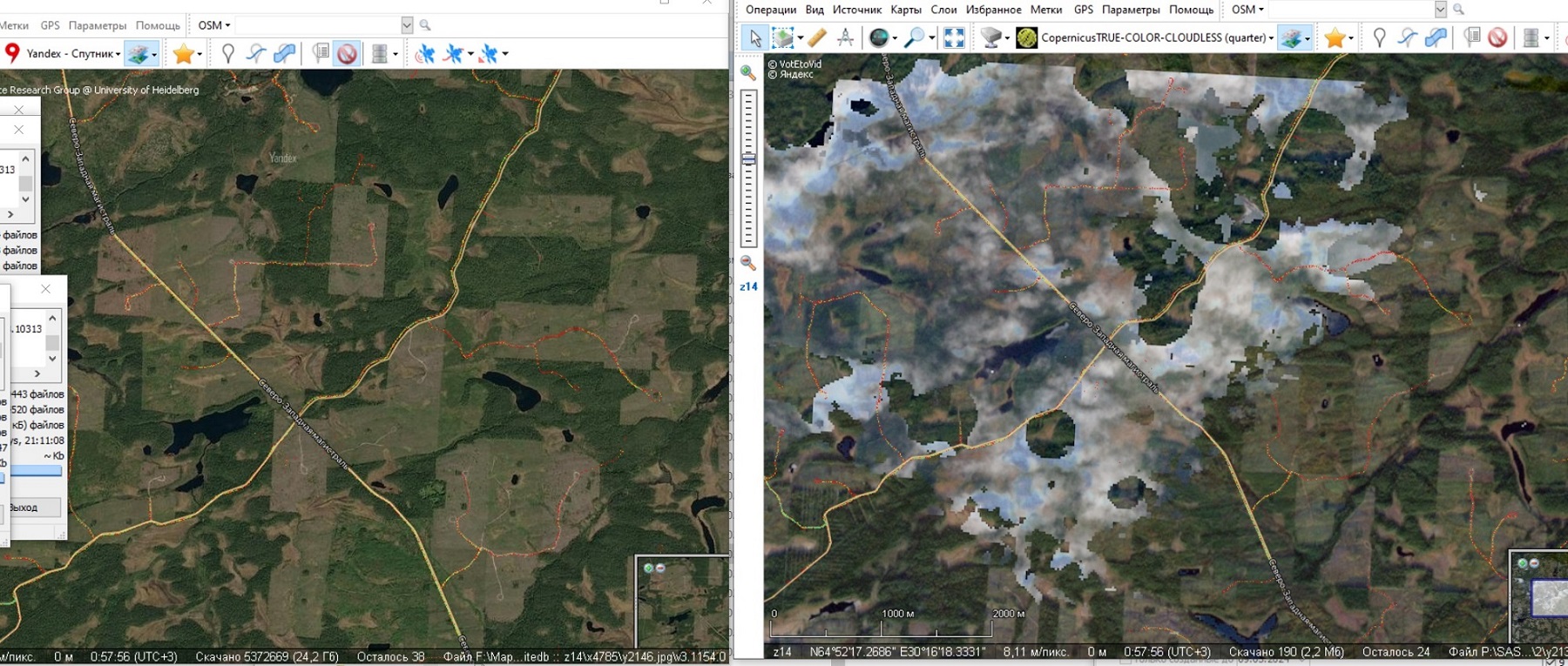
Task: Click the compass divider measuring tool
Action: 845,37
